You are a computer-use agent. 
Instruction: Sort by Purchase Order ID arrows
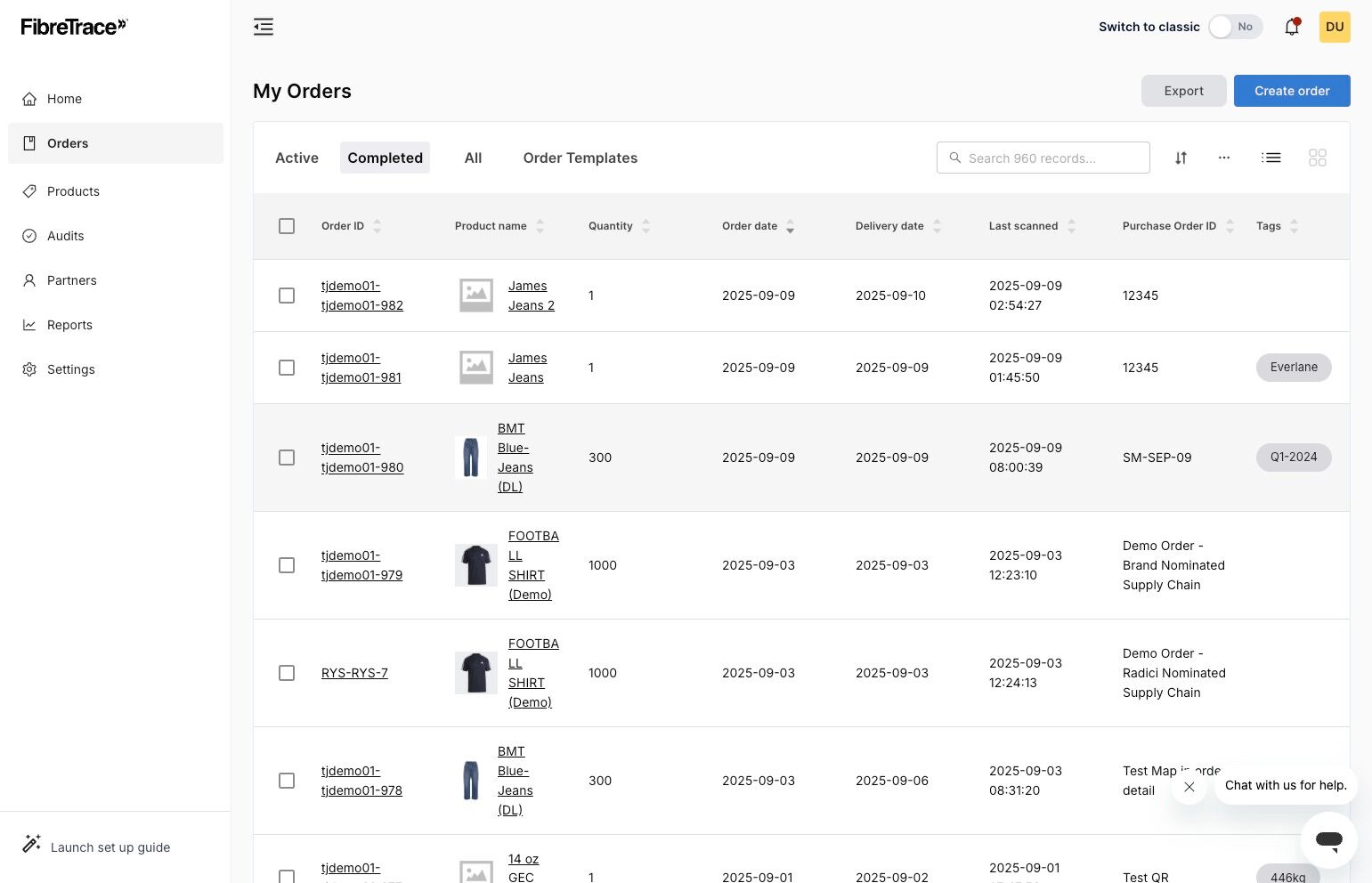1230,226
